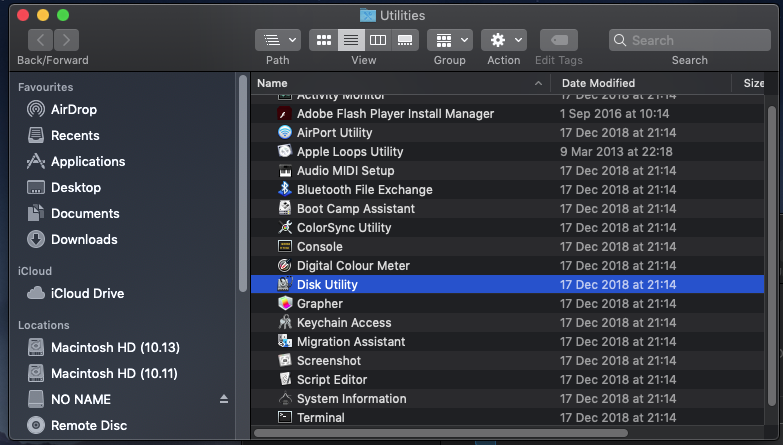Sort by the Date Modified column header
The height and width of the screenshot is (445, 783).
pyautogui.click(x=641, y=83)
